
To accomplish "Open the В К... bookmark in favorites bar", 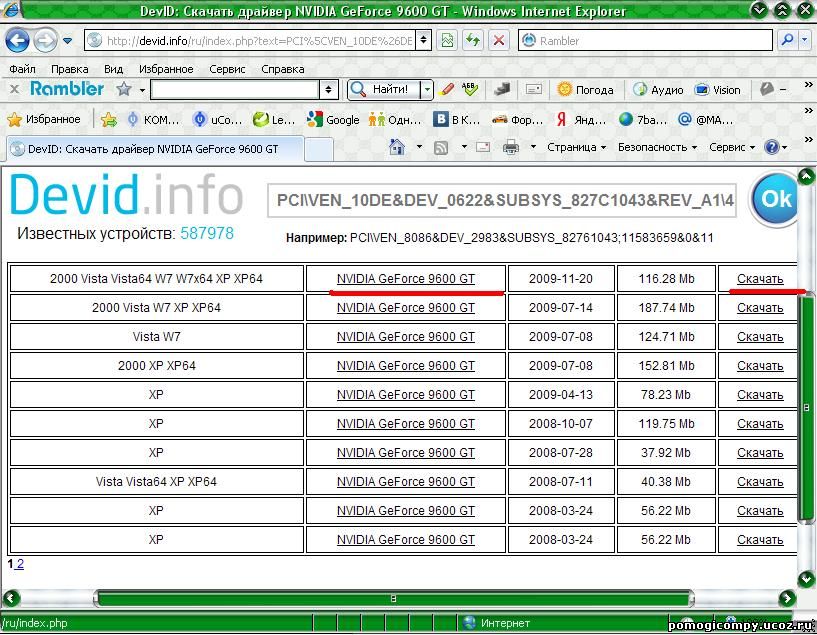I will coord(457,120).
